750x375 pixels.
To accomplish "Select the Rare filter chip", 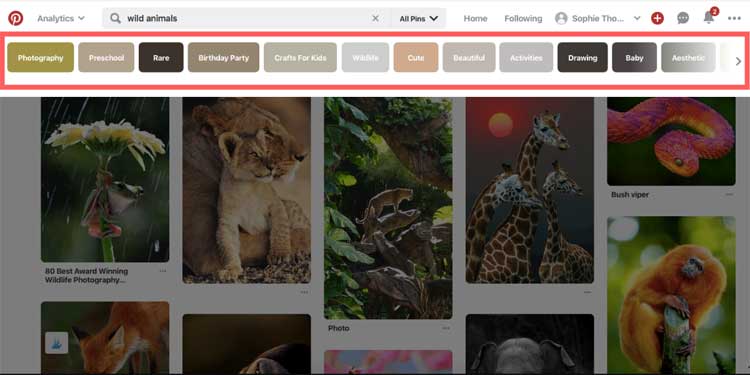I will pyautogui.click(x=161, y=57).
